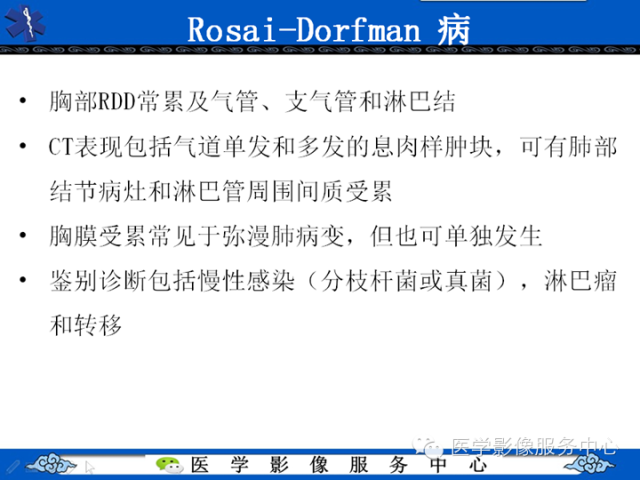Click the line starting "CT表现包括气道单发和多发"
Viewport: 640px width, 480px height.
pyautogui.click(x=333, y=147)
